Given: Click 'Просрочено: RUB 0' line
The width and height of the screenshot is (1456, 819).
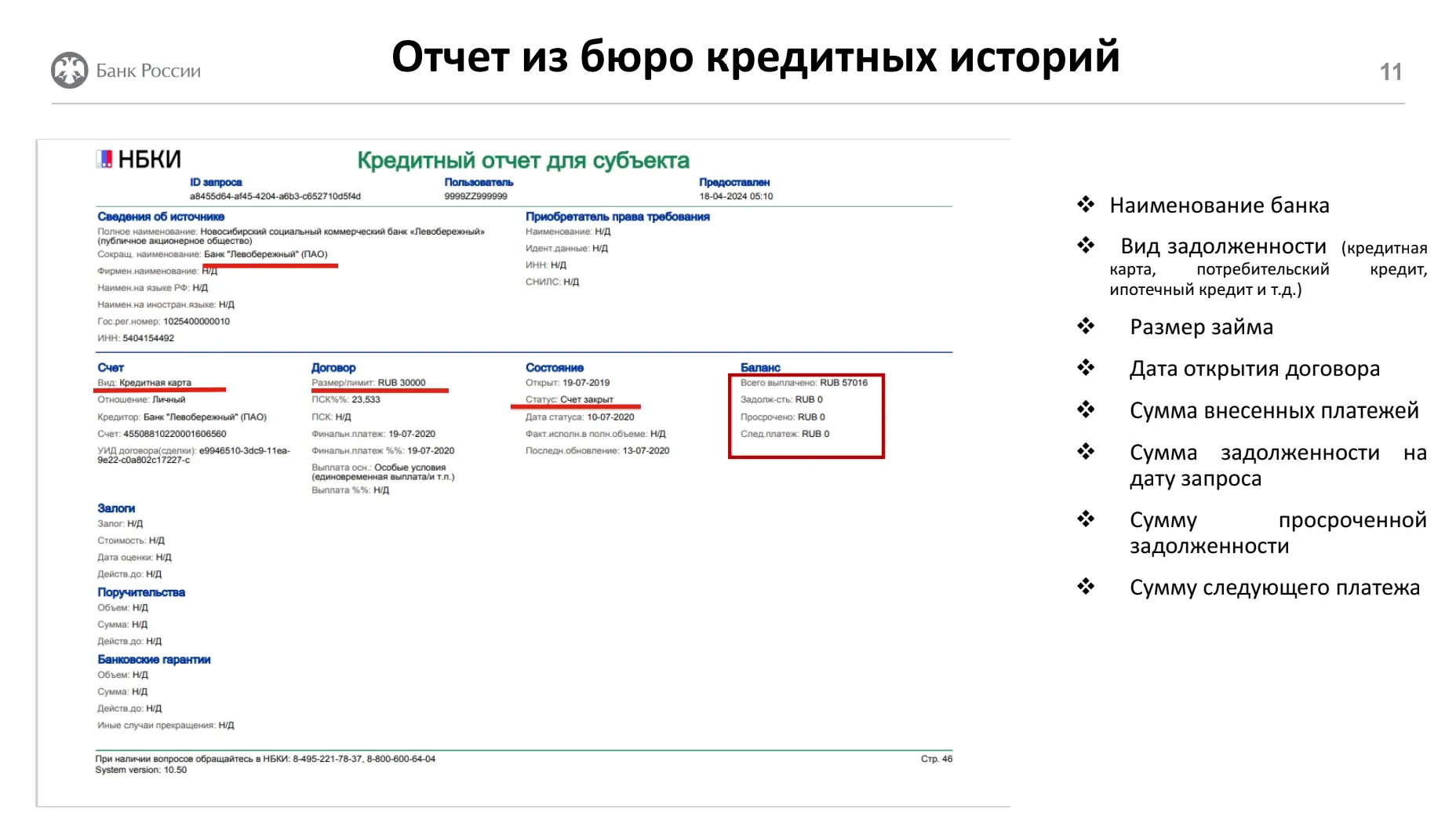Looking at the screenshot, I should 783,417.
